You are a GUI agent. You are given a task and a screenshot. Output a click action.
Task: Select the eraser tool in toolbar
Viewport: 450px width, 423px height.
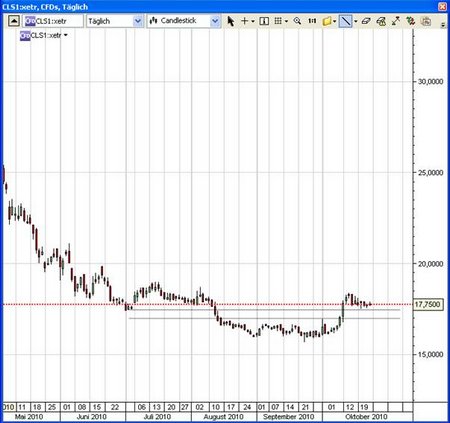click(x=366, y=21)
